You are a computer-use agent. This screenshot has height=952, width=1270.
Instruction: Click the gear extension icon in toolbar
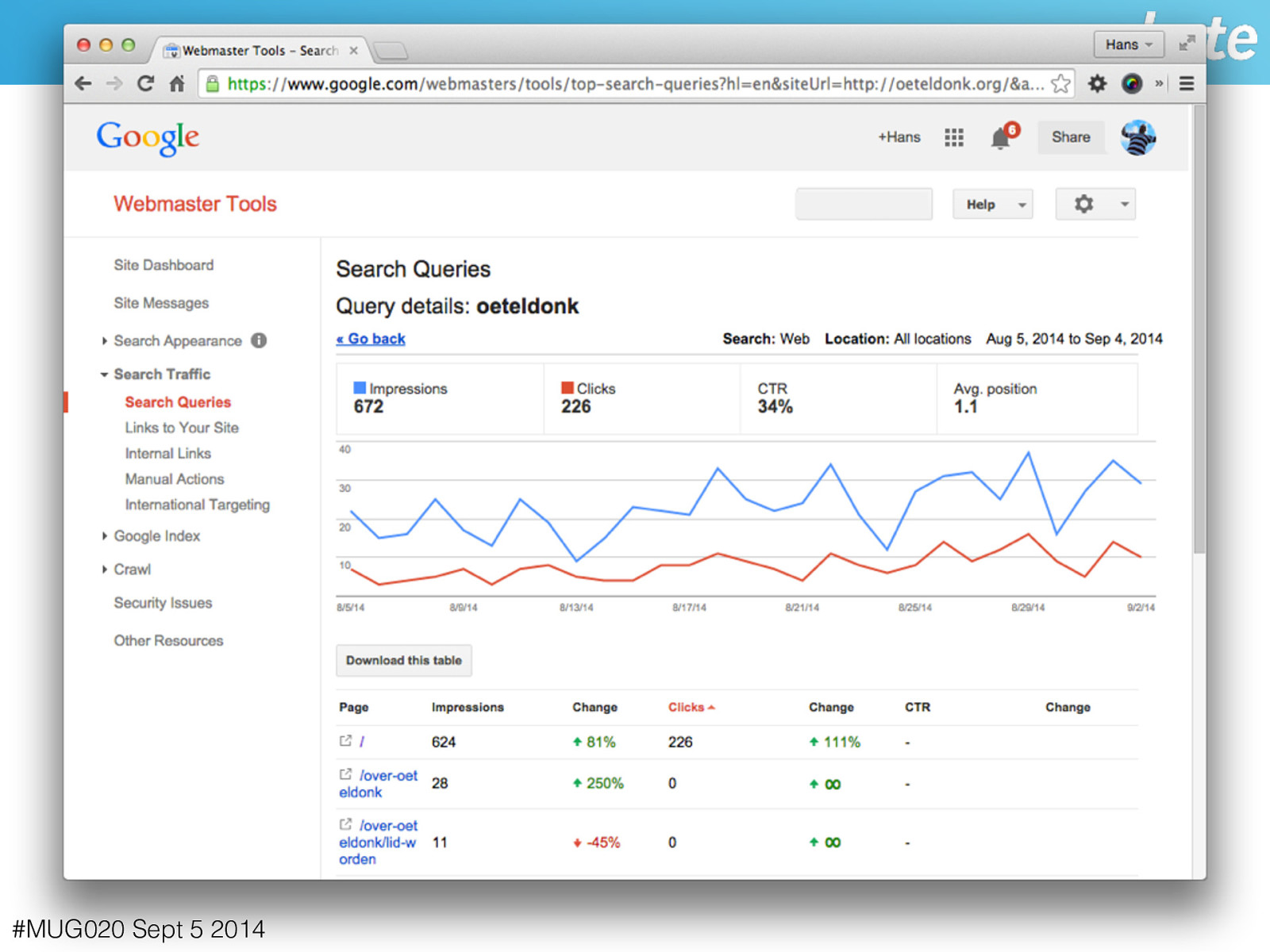tap(1097, 83)
